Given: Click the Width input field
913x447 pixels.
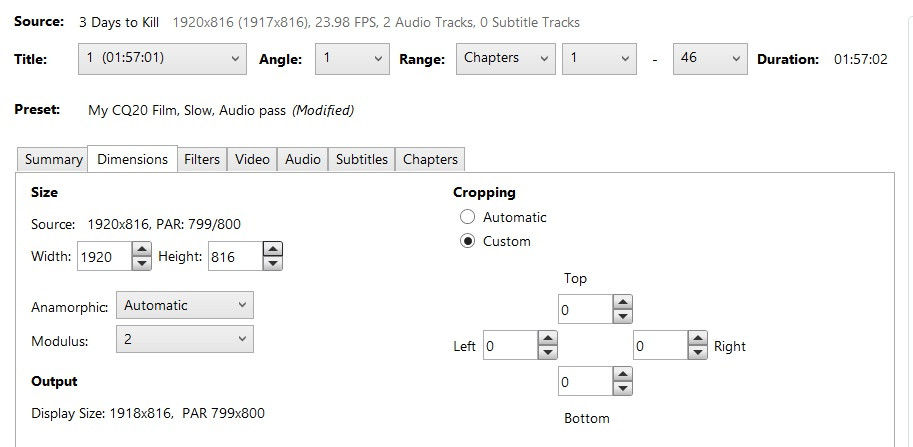Looking at the screenshot, I should click(103, 257).
